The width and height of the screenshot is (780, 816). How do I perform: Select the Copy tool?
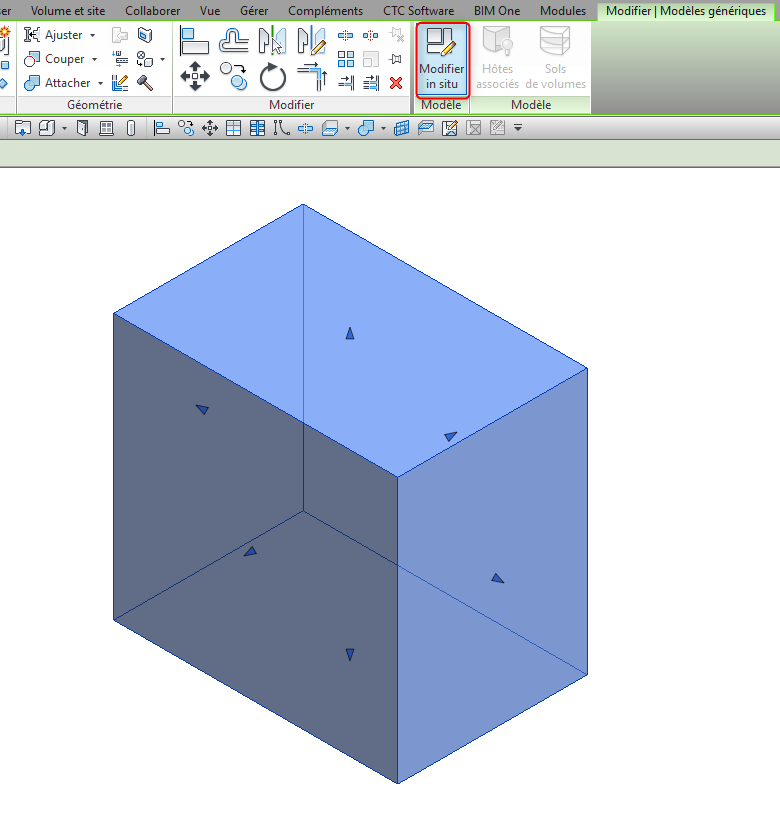(x=234, y=76)
